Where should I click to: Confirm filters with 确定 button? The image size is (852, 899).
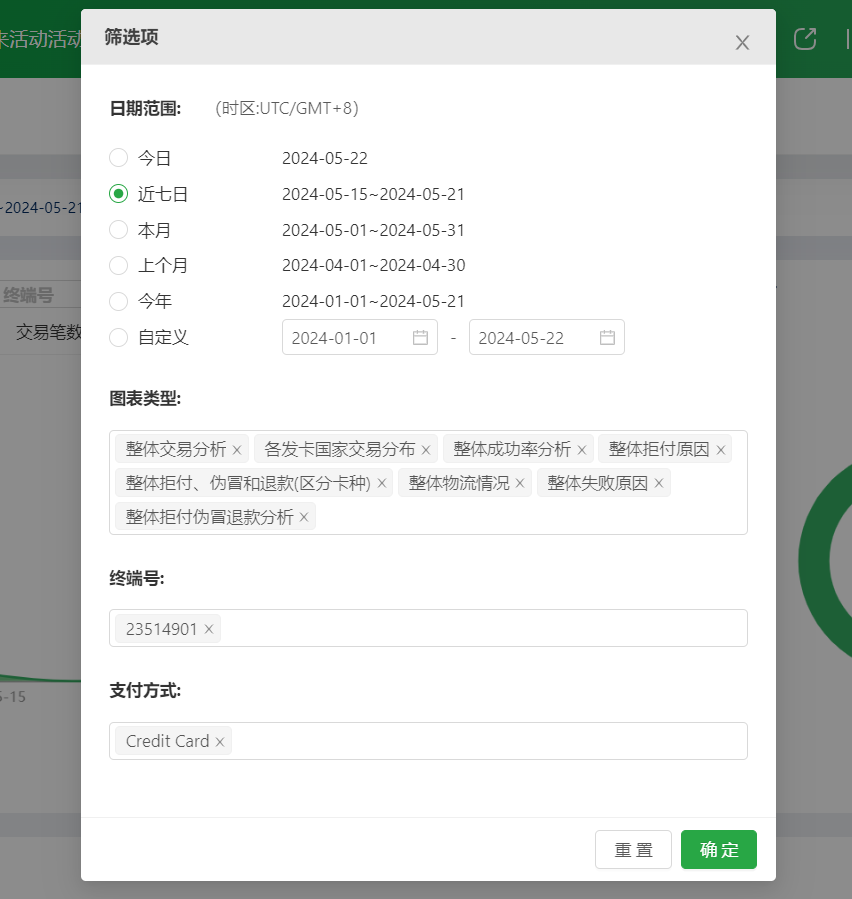[719, 850]
